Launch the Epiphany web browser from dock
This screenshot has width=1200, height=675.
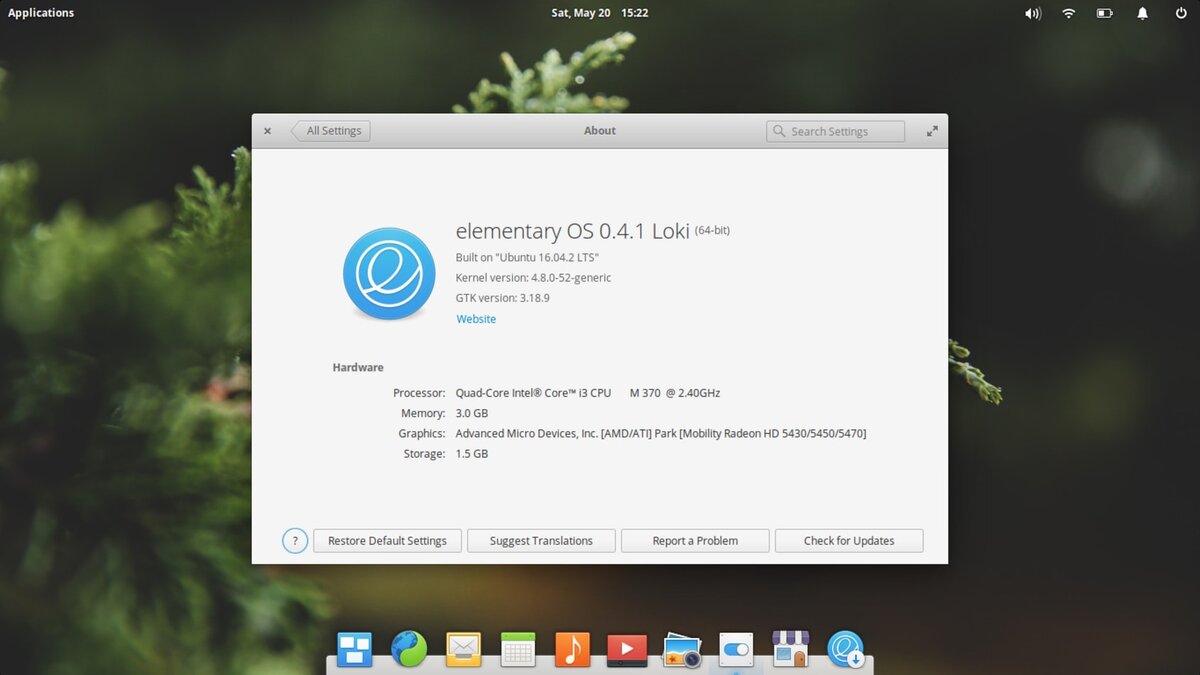(409, 649)
